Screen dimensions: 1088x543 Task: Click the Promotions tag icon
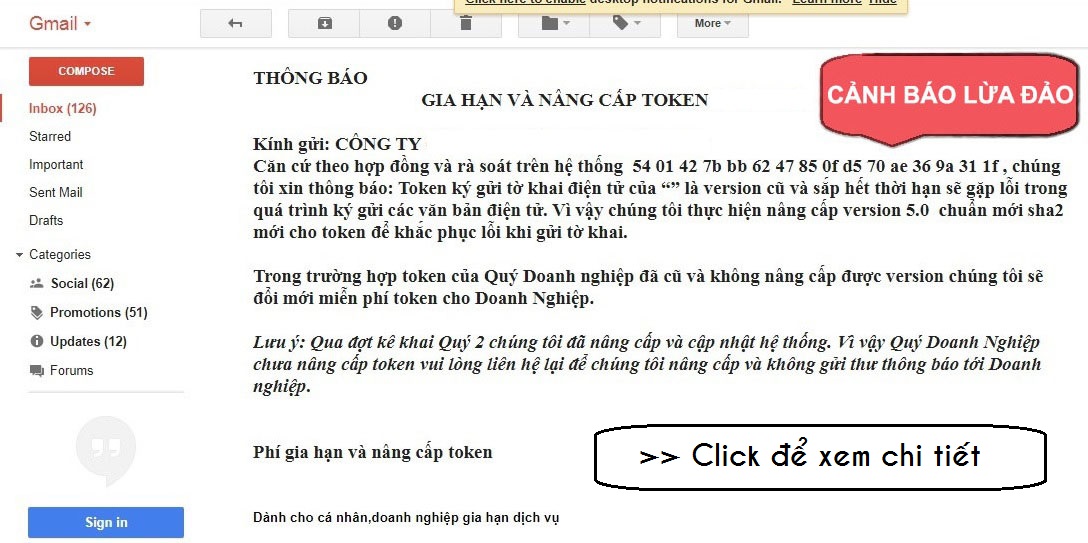(x=37, y=313)
